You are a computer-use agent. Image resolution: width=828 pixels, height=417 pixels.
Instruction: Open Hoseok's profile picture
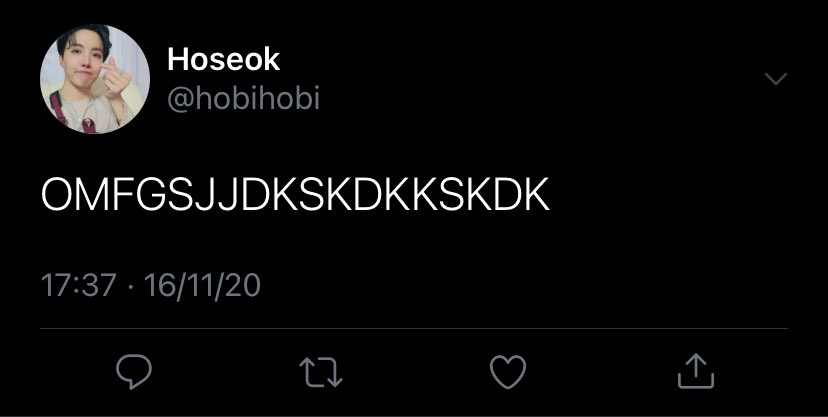95,79
